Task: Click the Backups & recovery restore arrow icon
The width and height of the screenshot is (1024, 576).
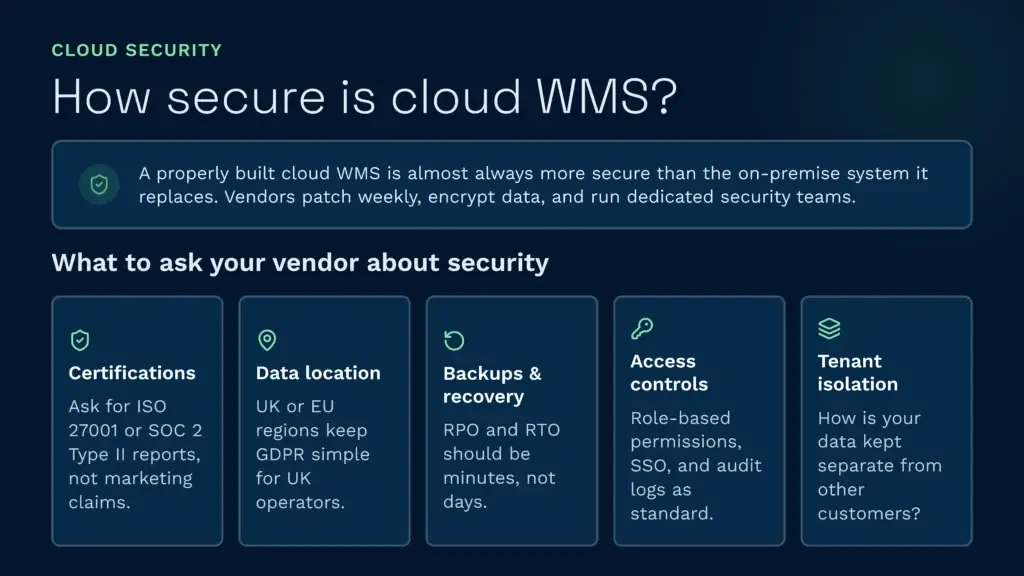Action: [454, 340]
